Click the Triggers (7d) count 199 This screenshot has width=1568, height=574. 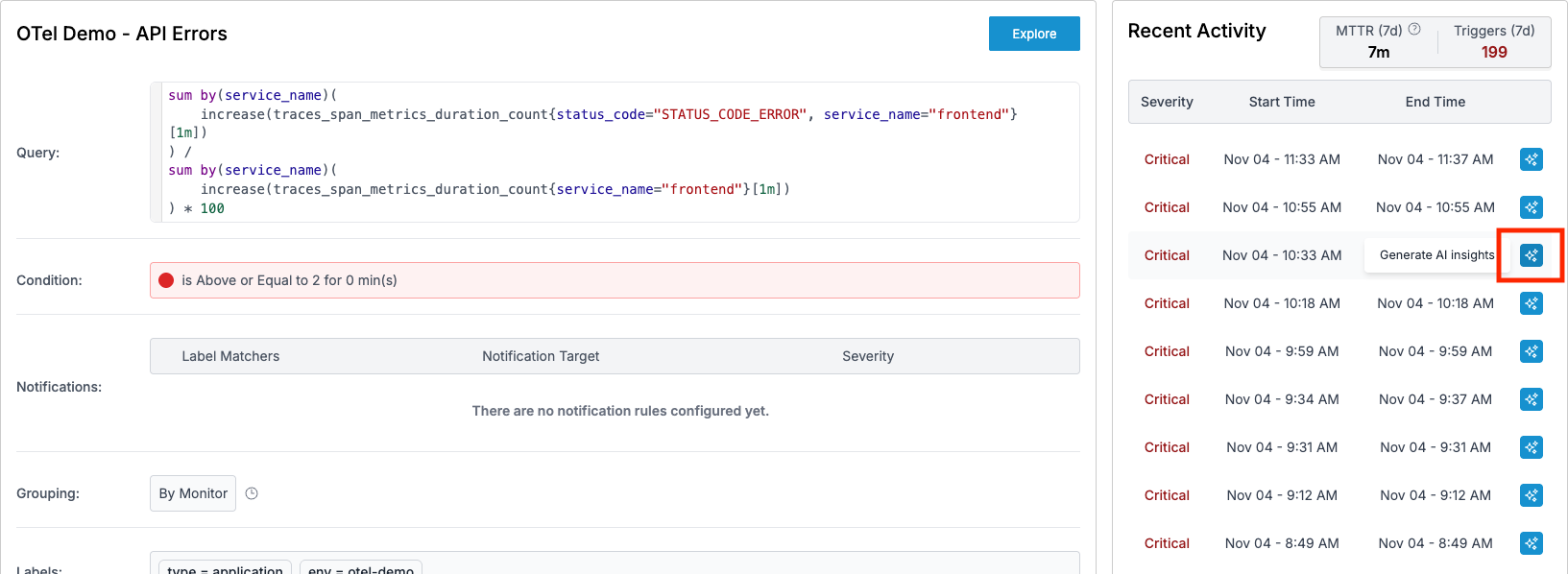(x=1494, y=52)
